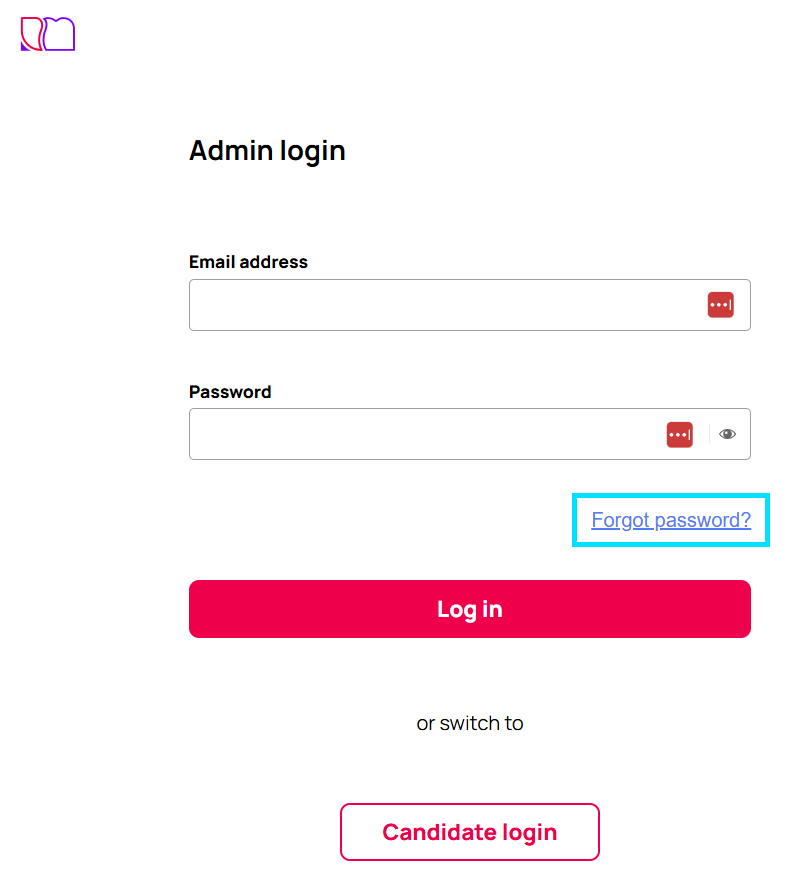The image size is (804, 893).
Task: Click the Admin login heading
Action: click(x=266, y=151)
